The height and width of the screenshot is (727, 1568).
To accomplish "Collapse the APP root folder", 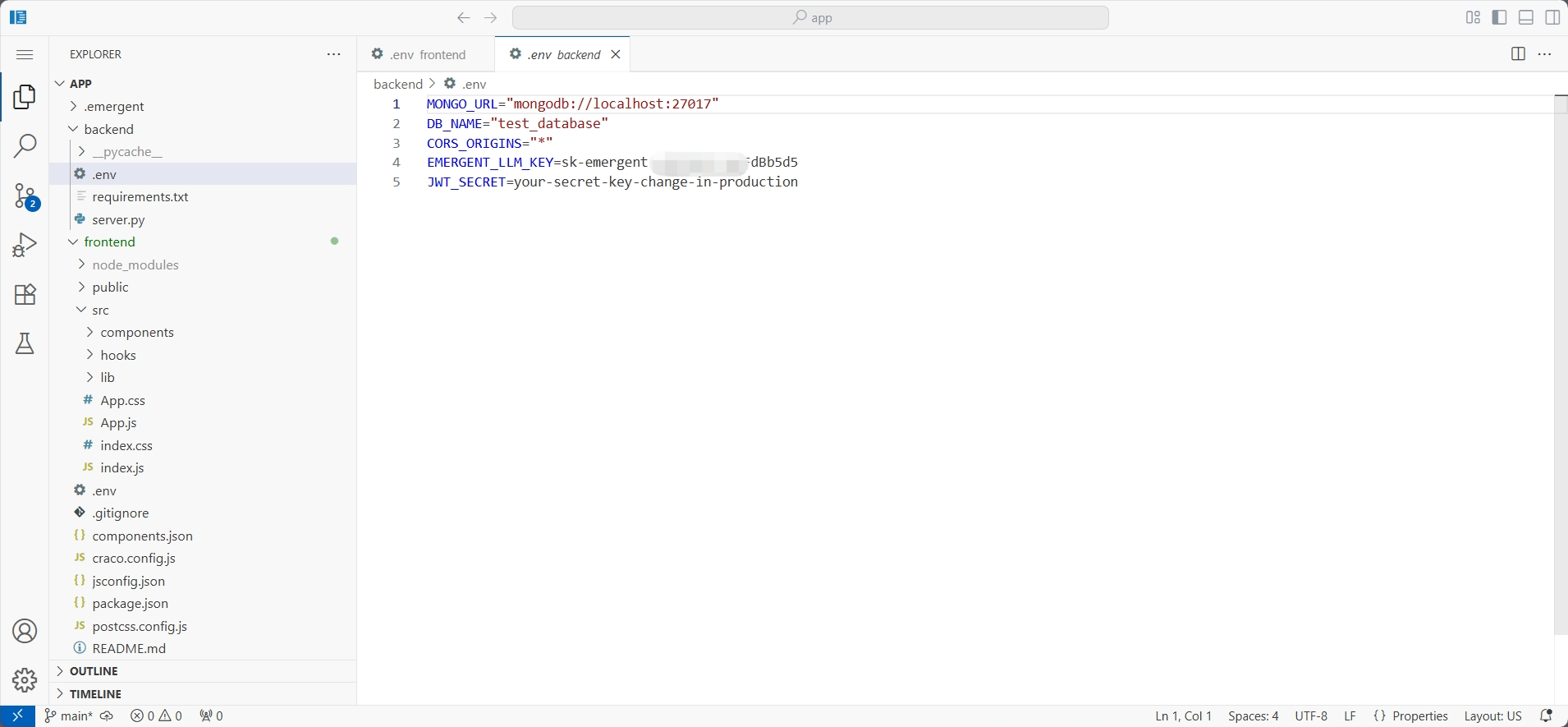I will (x=203, y=84).
